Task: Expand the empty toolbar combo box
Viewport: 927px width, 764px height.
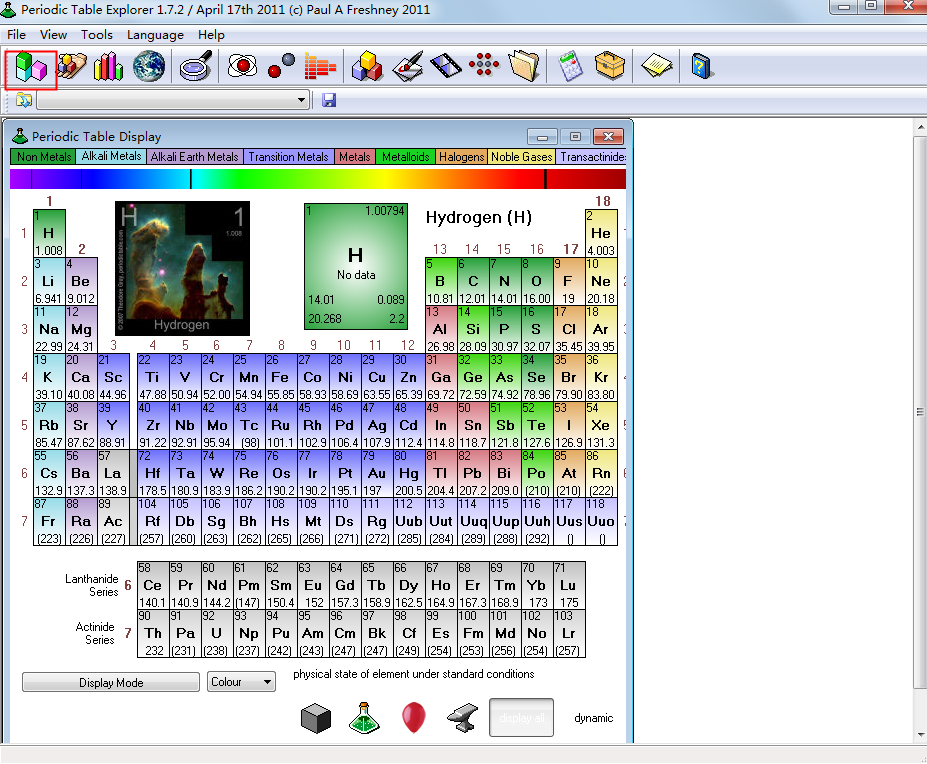Action: [x=302, y=100]
